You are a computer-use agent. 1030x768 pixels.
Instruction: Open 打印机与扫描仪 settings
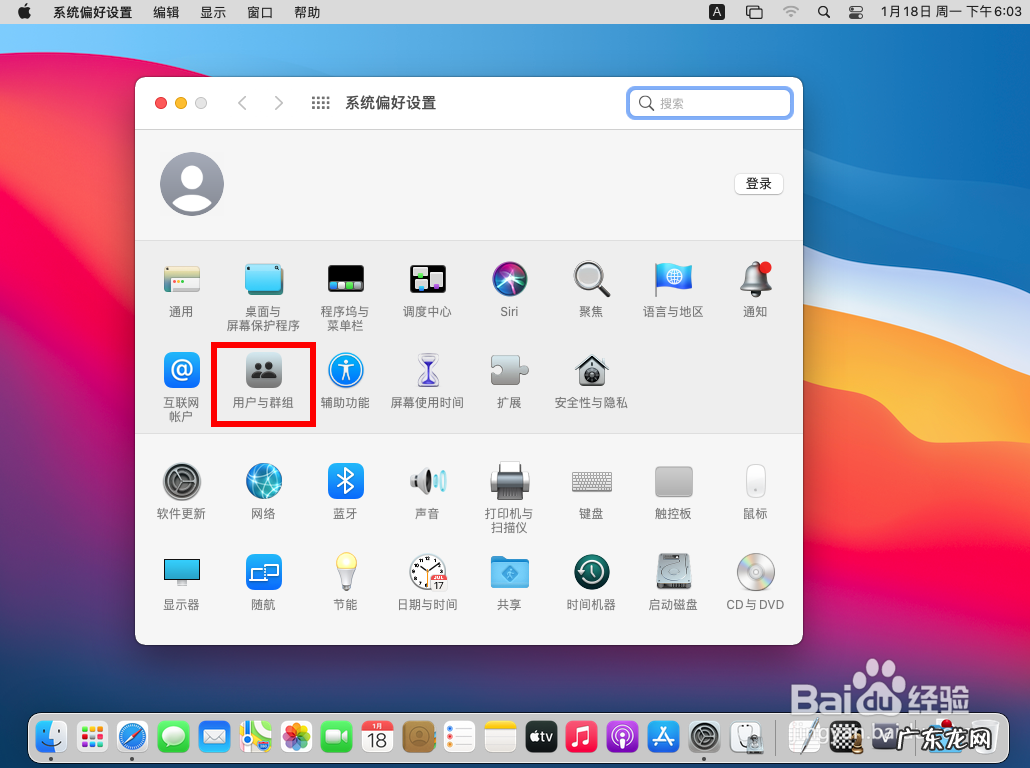click(509, 481)
